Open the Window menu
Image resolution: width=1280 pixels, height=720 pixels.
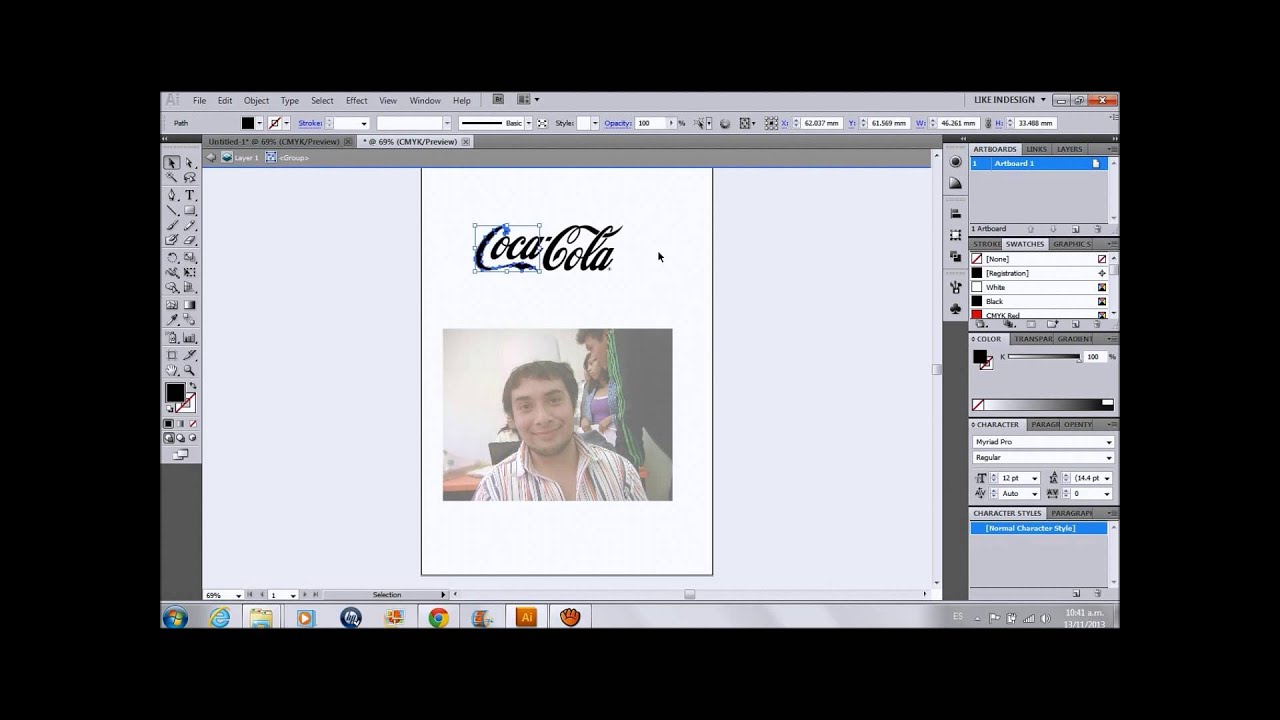coord(425,100)
